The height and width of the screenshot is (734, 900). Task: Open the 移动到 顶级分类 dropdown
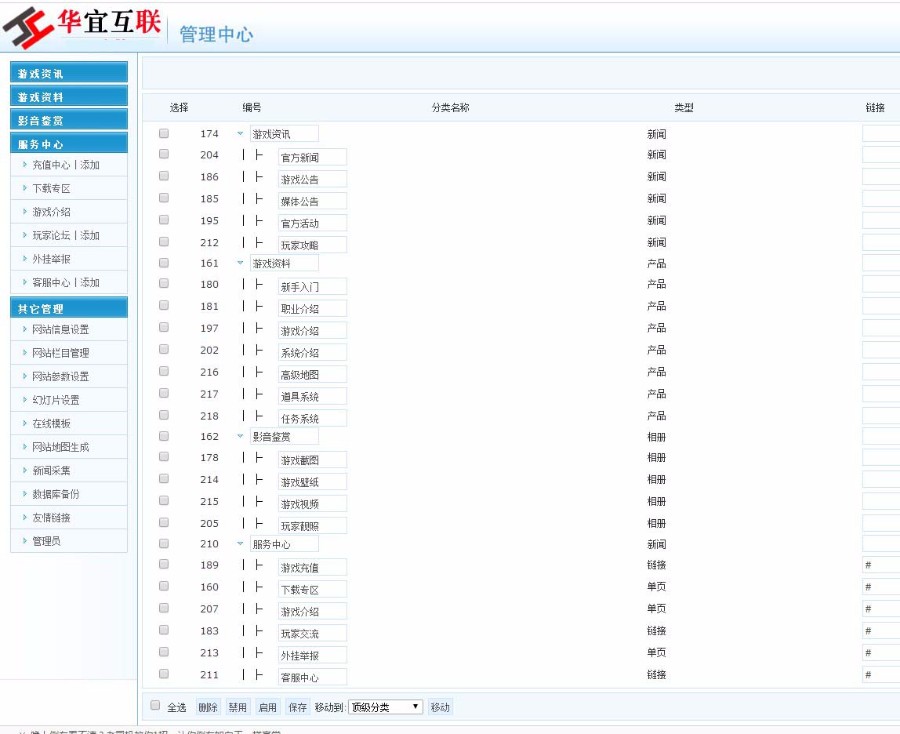pyautogui.click(x=385, y=707)
